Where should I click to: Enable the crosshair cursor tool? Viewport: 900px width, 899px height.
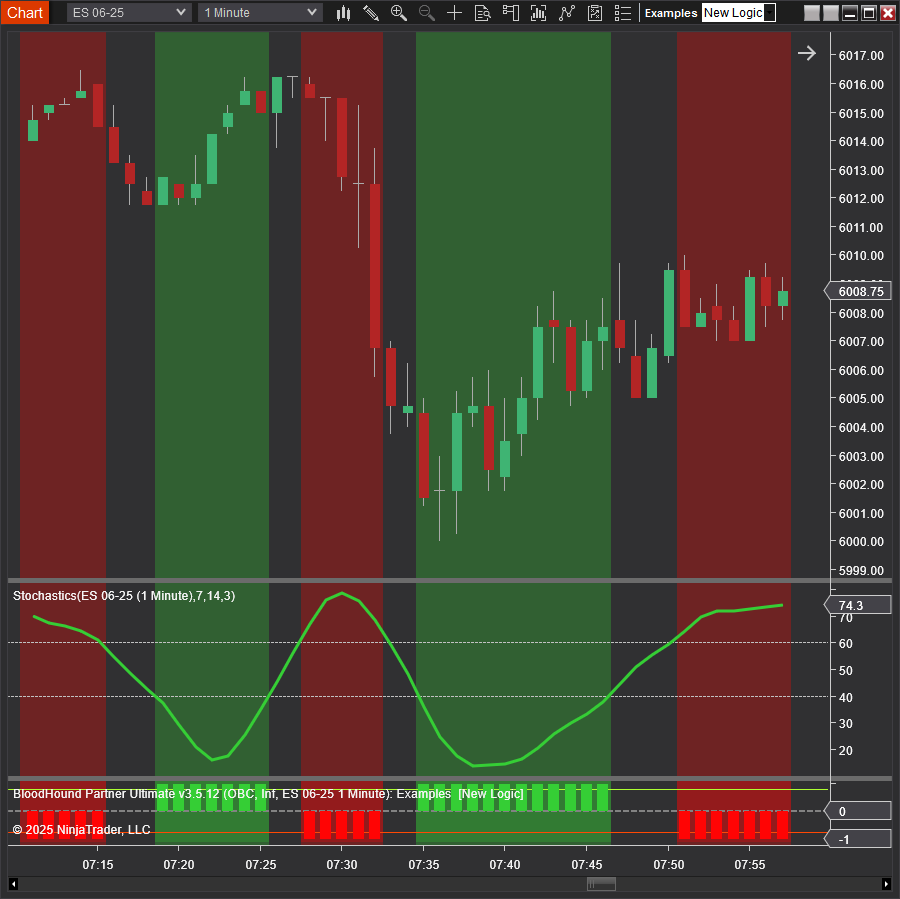click(x=455, y=13)
